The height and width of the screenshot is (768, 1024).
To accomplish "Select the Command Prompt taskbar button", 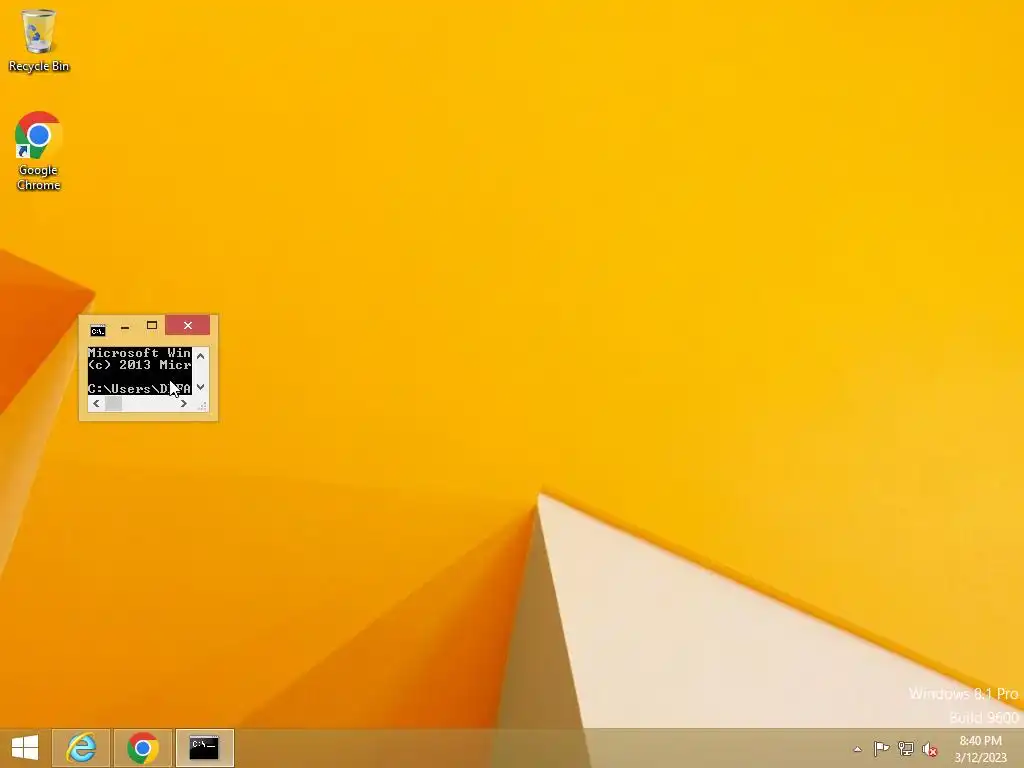I will tap(204, 748).
